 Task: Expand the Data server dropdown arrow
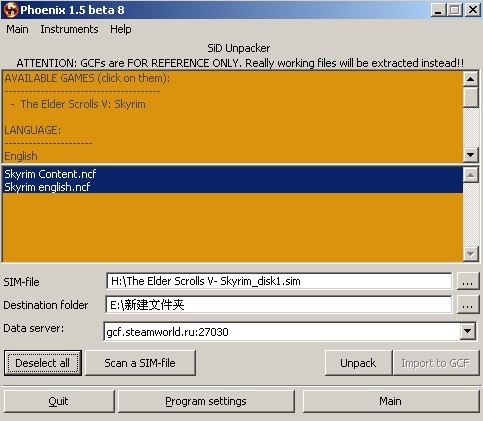pyautogui.click(x=467, y=331)
